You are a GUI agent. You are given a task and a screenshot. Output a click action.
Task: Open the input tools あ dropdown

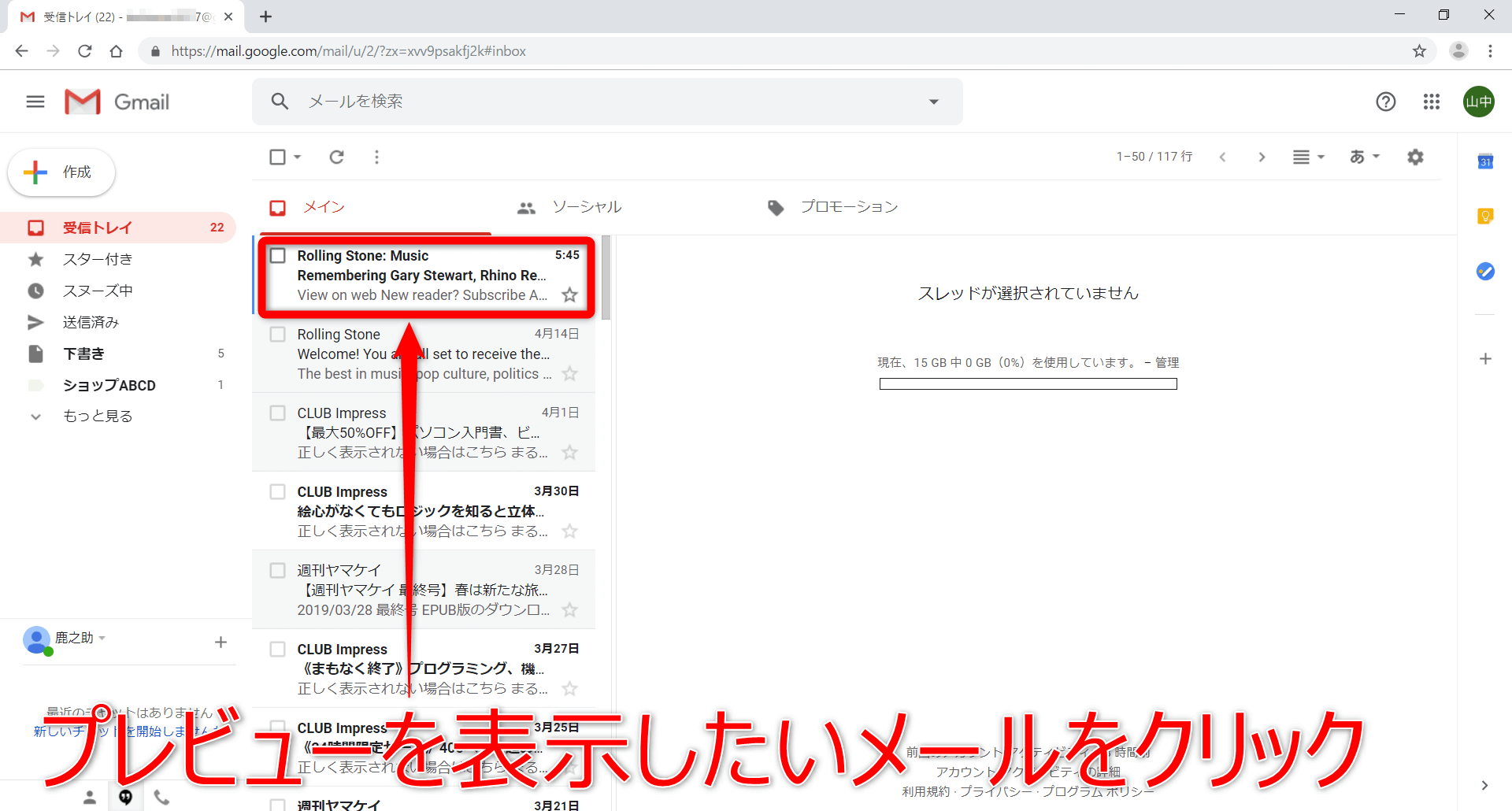tap(1365, 157)
